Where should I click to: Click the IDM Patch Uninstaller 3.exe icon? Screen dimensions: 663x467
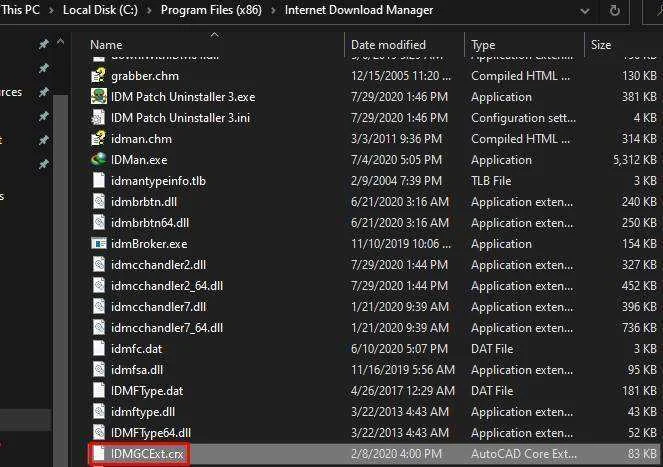click(99, 96)
